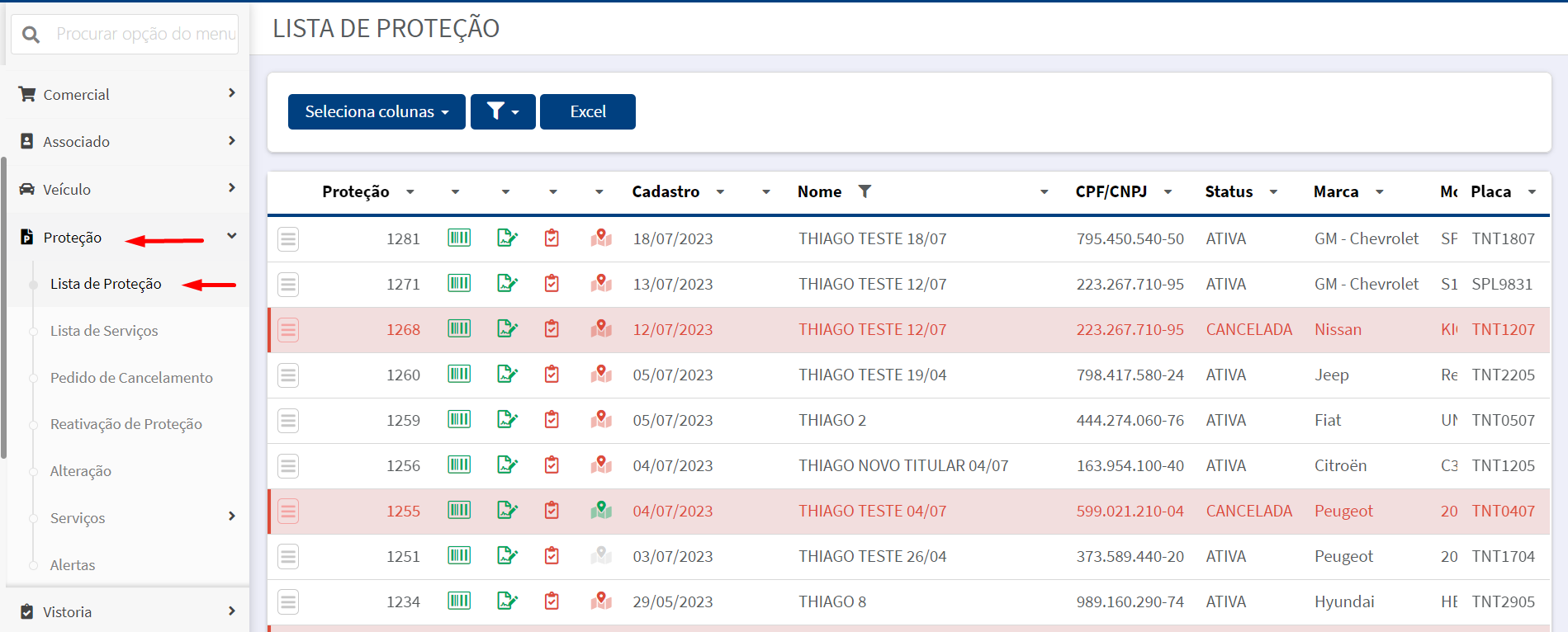Click the Excel export button

[588, 111]
